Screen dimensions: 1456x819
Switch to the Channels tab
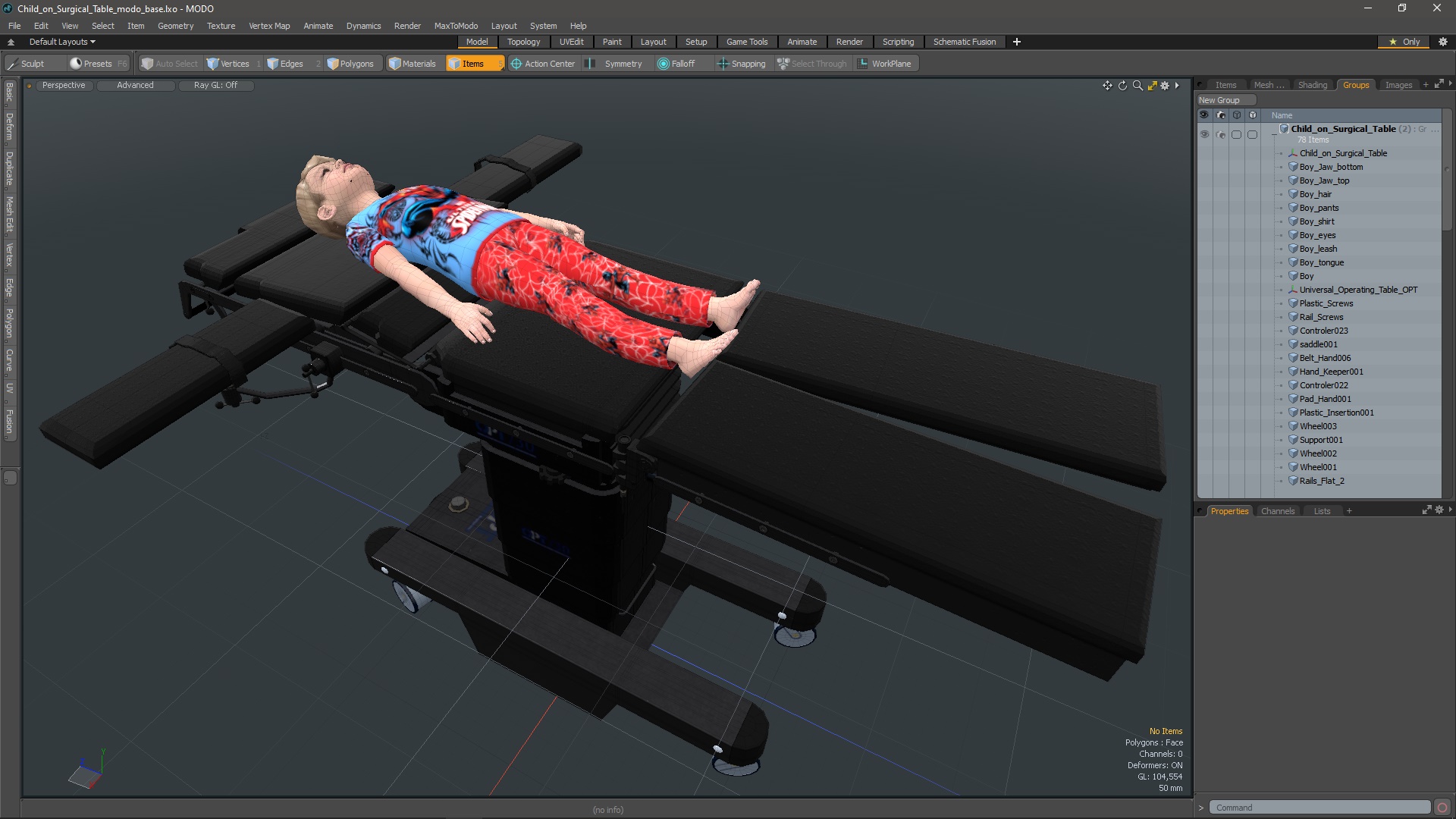[1277, 511]
